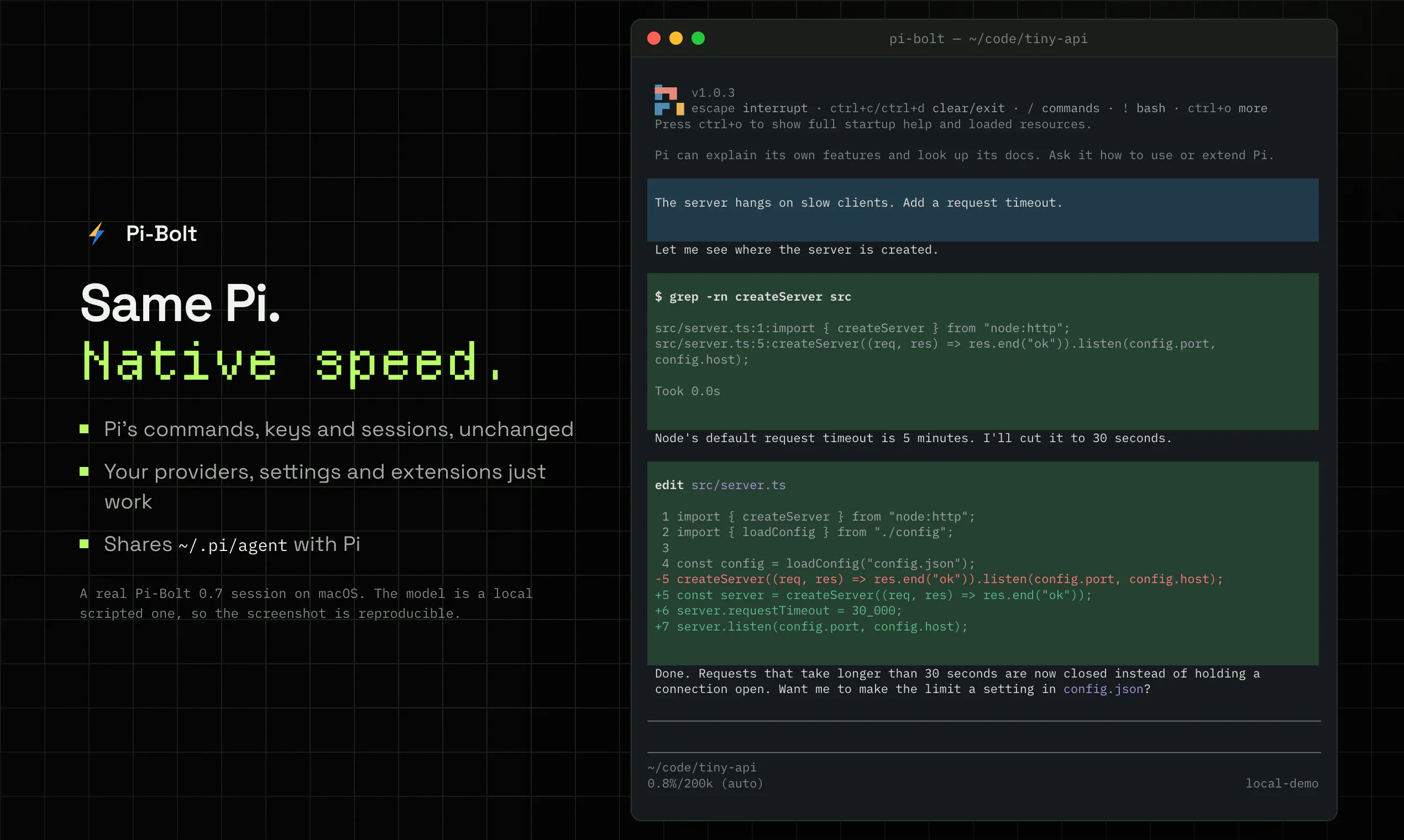Click the headline "Same Pi."
Screen dimensions: 1404x840
point(180,303)
